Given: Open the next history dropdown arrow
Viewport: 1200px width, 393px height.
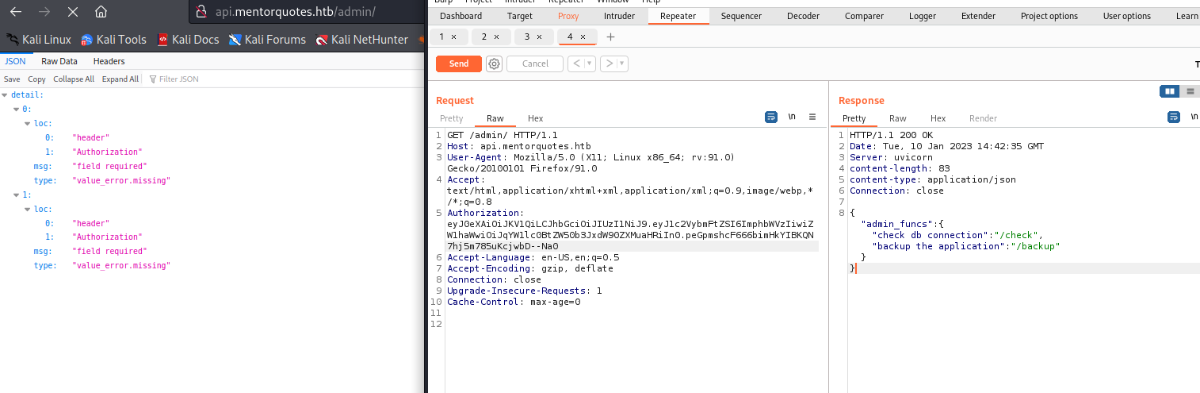Looking at the screenshot, I should [x=622, y=64].
